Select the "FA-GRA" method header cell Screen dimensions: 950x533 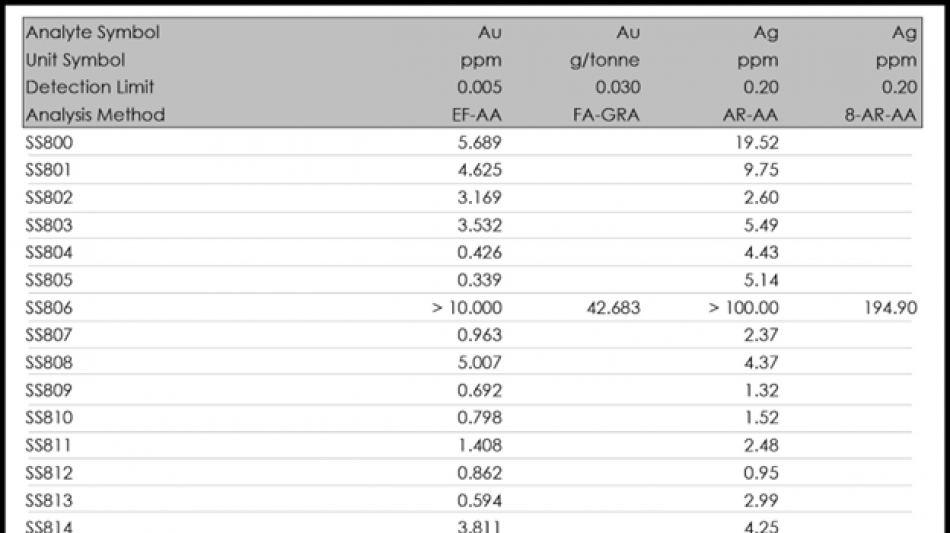point(605,115)
